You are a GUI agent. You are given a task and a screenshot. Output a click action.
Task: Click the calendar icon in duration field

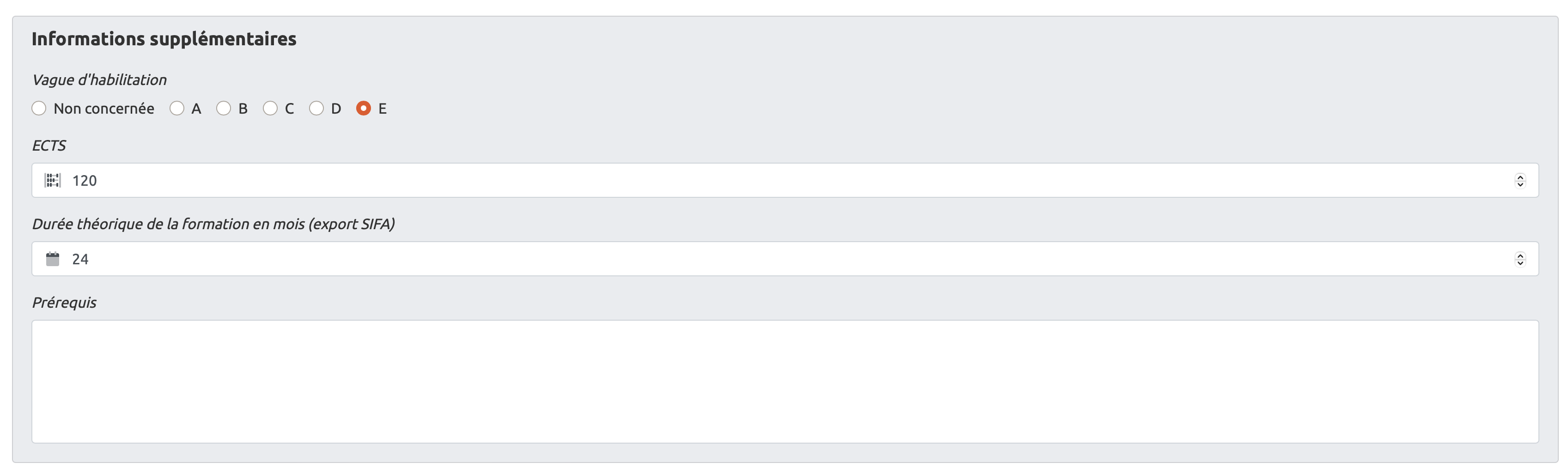coord(53,259)
